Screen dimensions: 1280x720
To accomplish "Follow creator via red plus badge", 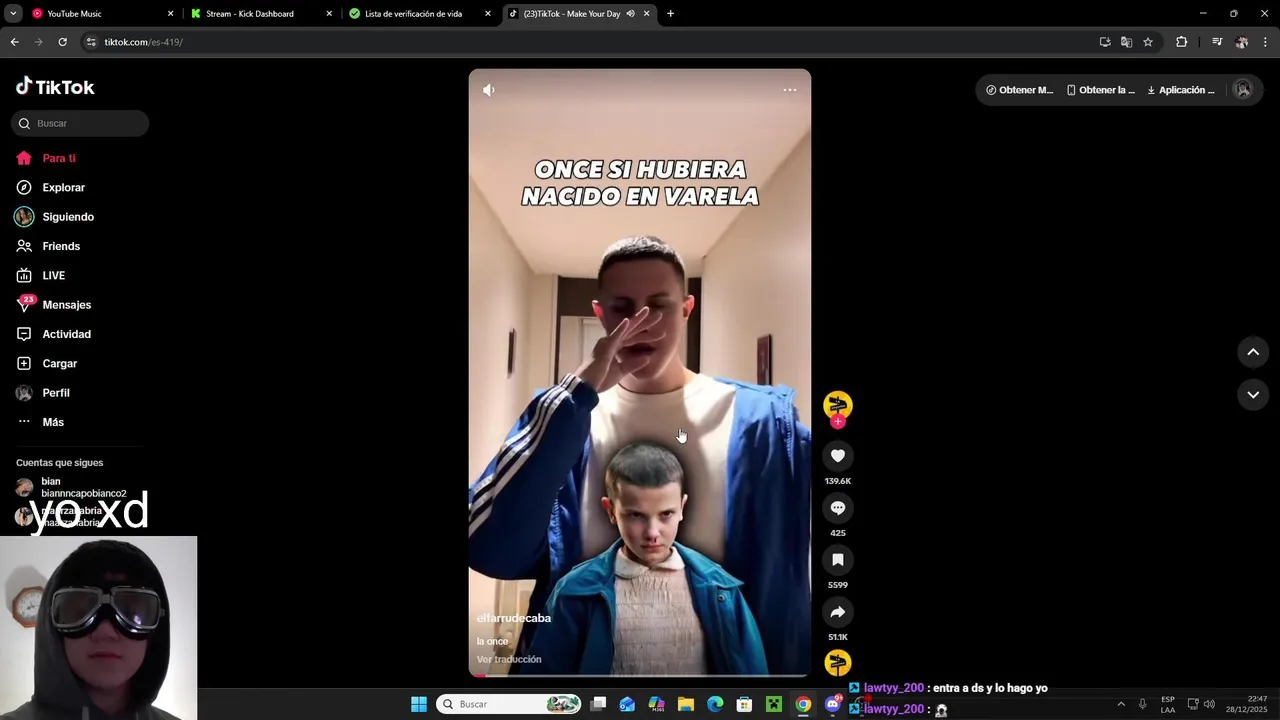I will click(x=838, y=422).
